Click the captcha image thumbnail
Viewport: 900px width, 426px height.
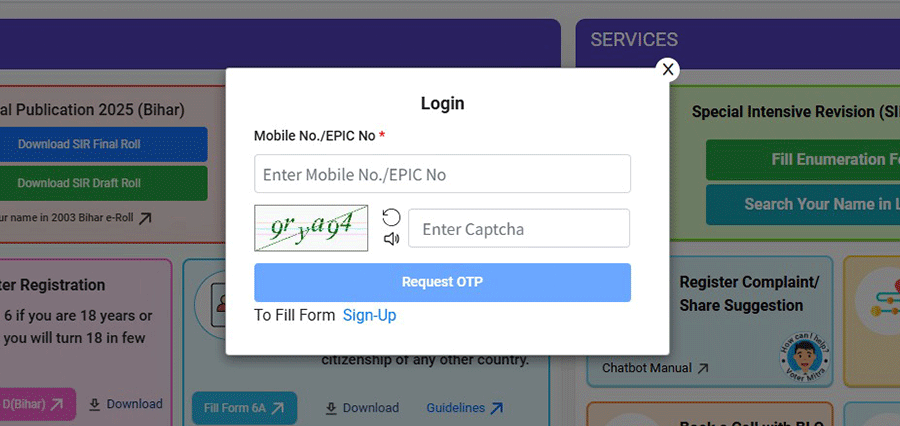tap(311, 228)
